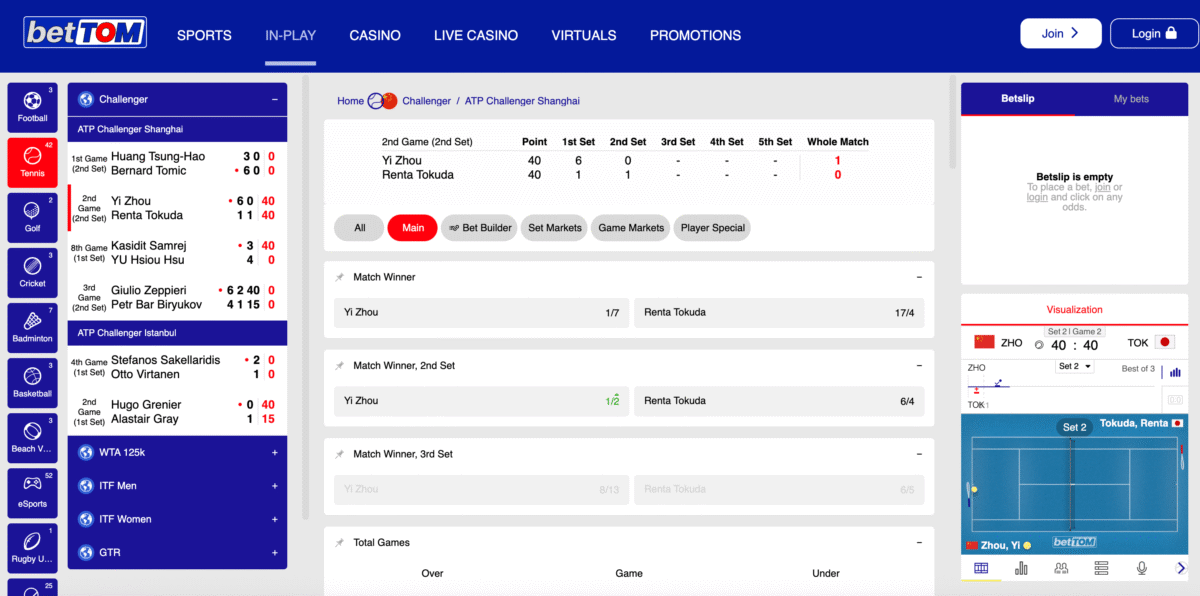Click the Challenger breadcrumb link
Image resolution: width=1200 pixels, height=596 pixels.
(427, 101)
